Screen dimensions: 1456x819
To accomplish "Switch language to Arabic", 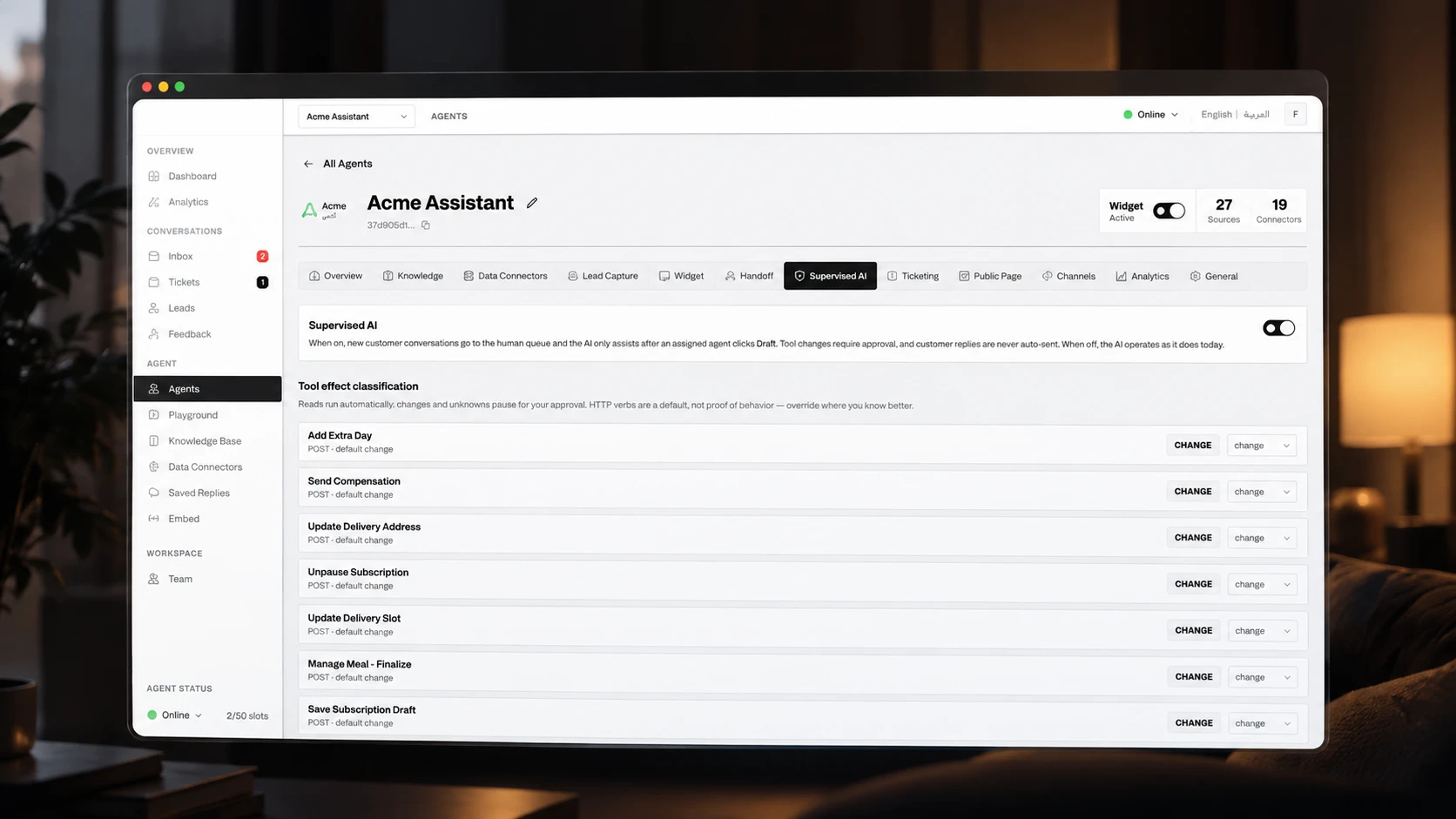I will 1256,115.
